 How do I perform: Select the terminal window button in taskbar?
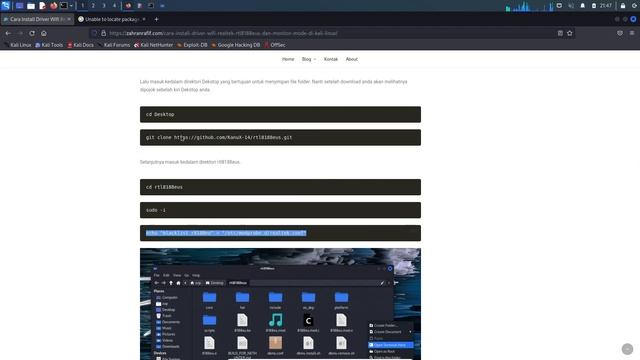pos(151,6)
